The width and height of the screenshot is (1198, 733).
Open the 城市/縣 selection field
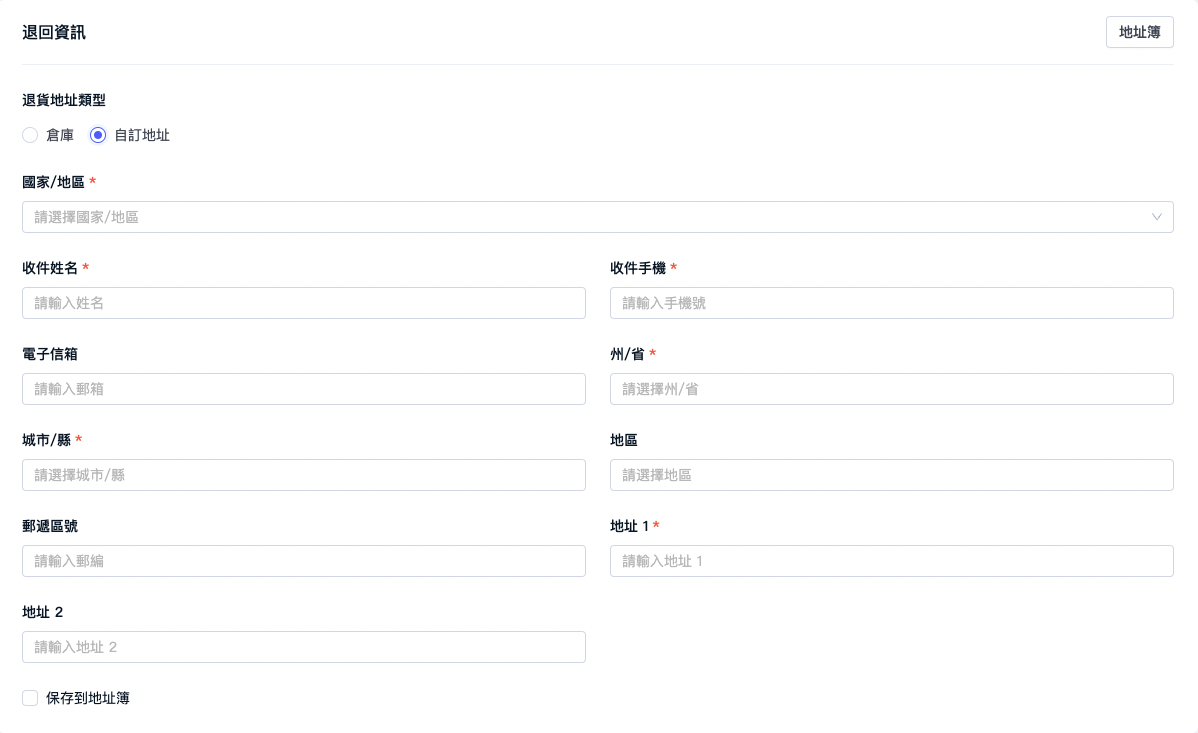click(304, 475)
